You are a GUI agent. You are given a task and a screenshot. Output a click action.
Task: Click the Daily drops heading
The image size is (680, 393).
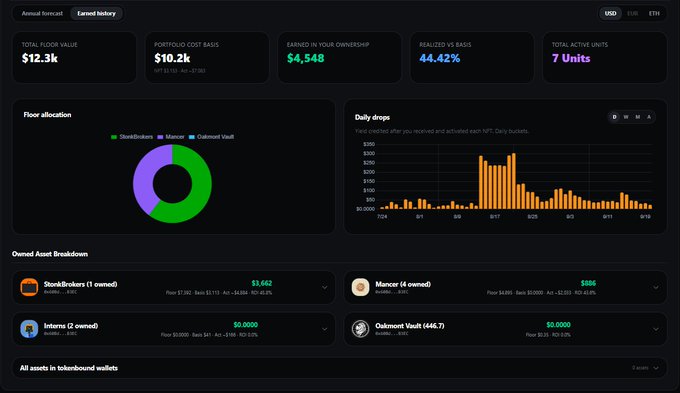372,117
